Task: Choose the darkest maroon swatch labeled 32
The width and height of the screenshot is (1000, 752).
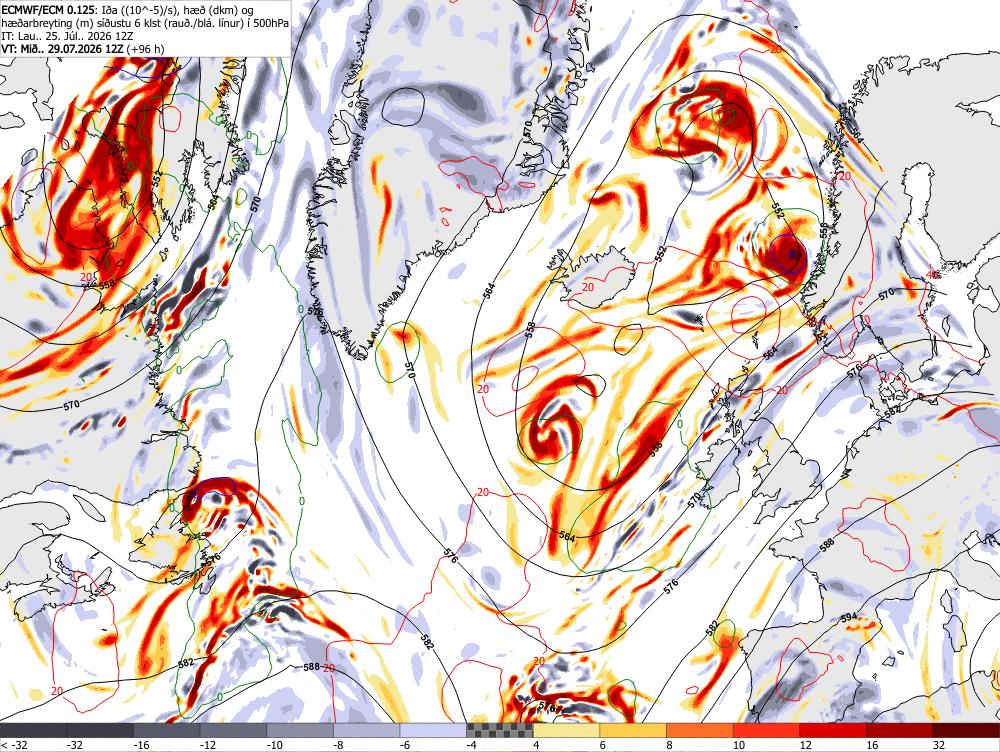Action: (966, 730)
